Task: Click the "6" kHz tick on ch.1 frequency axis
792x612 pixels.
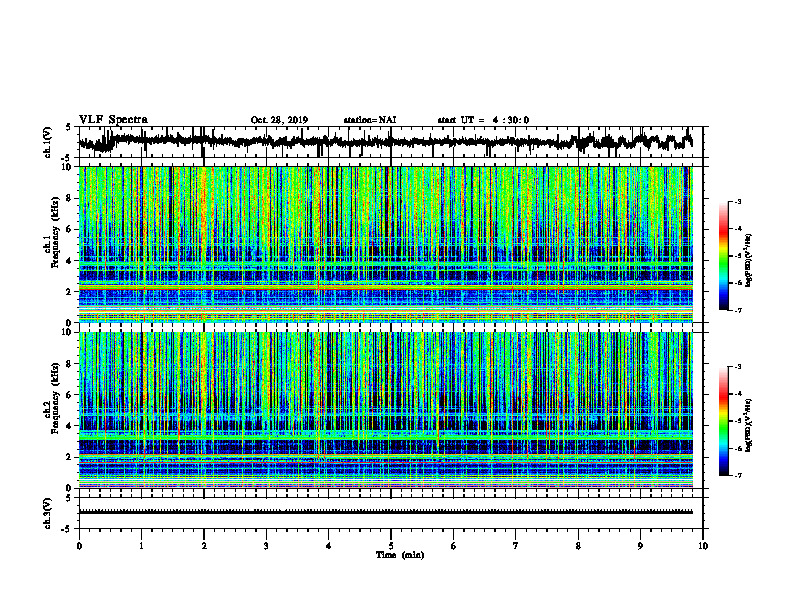Action: [71, 230]
